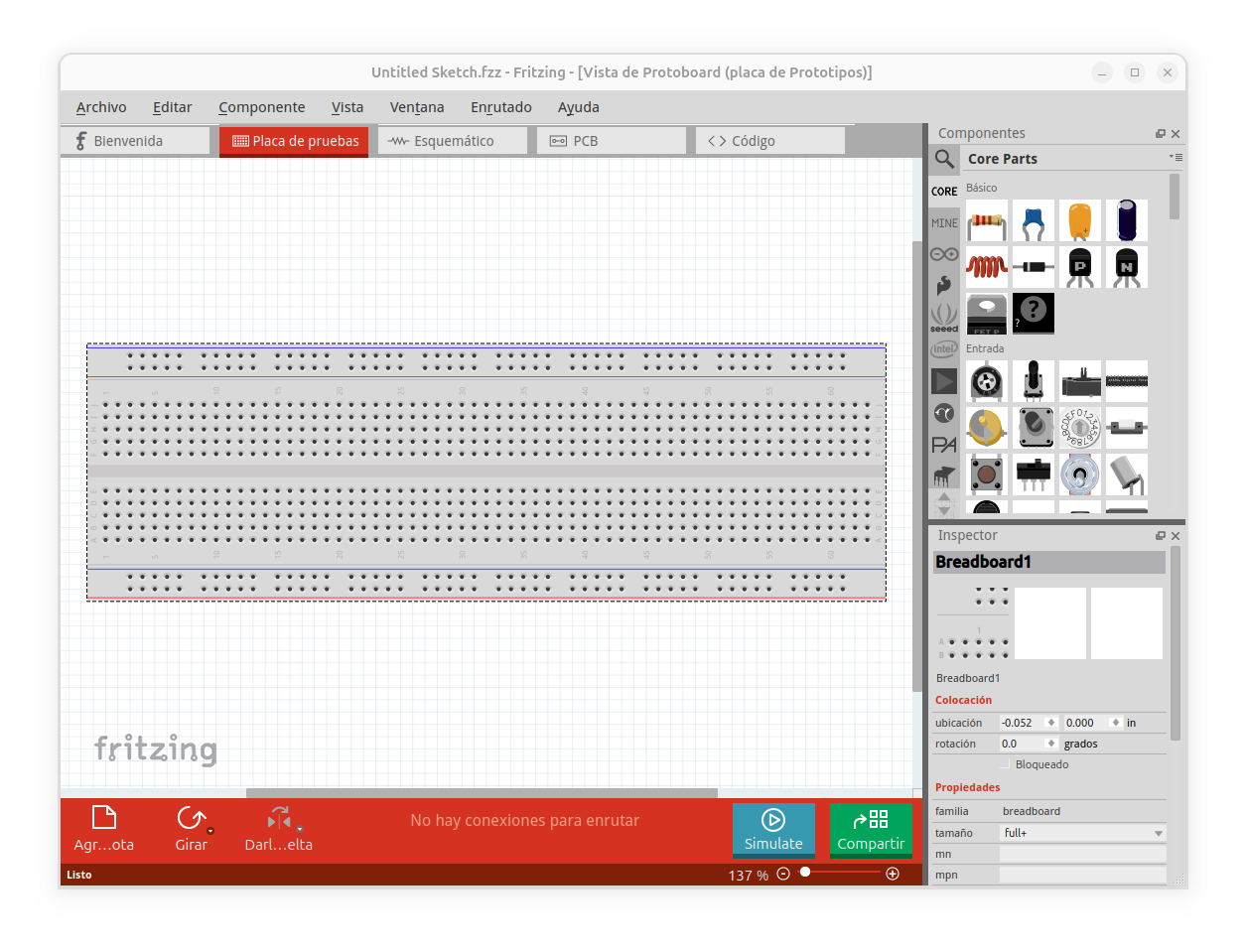Open the Editar menu
The width and height of the screenshot is (1246, 952).
(173, 107)
